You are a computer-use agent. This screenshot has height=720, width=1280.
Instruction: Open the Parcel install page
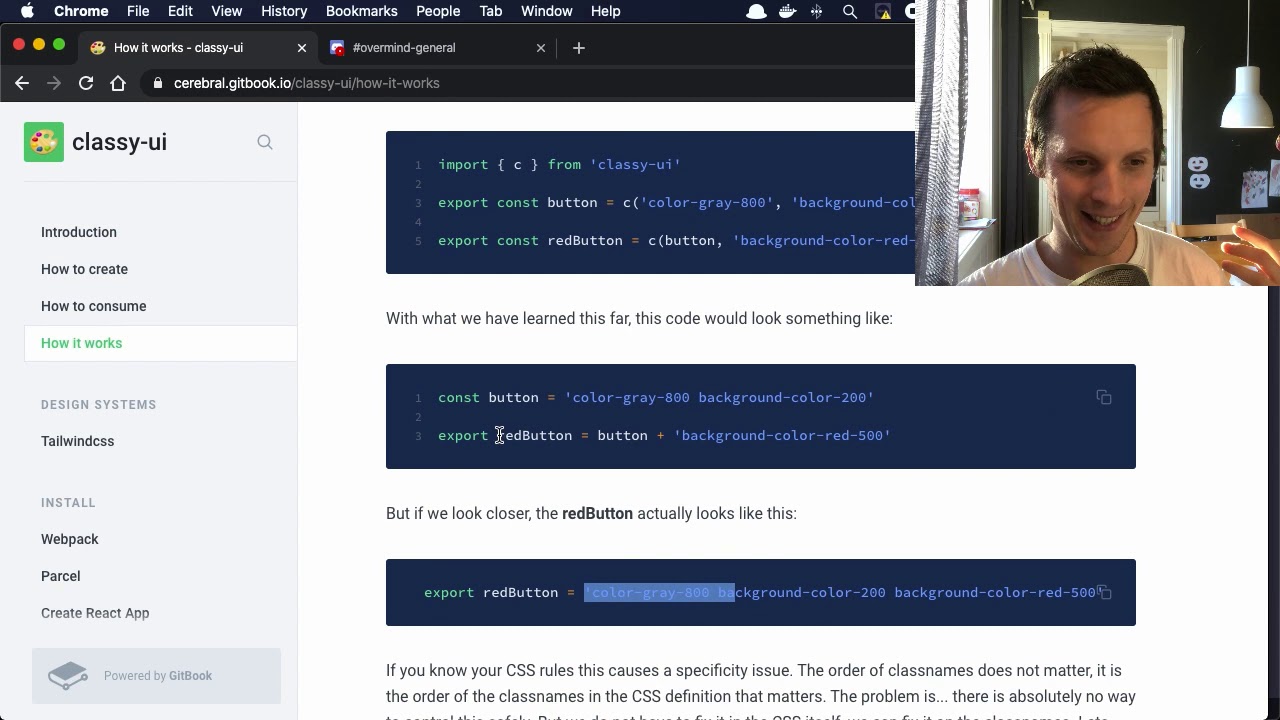61,576
